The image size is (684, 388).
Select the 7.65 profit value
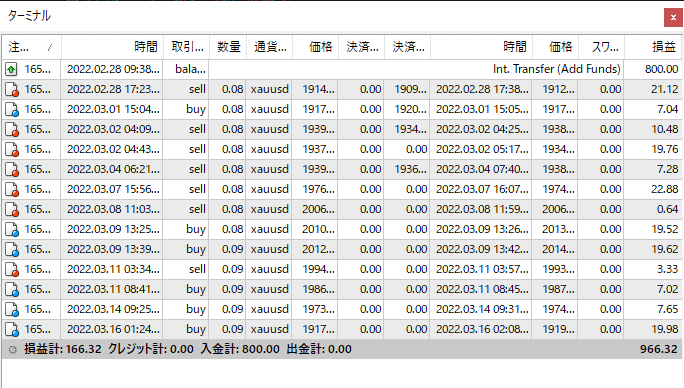pos(667,309)
